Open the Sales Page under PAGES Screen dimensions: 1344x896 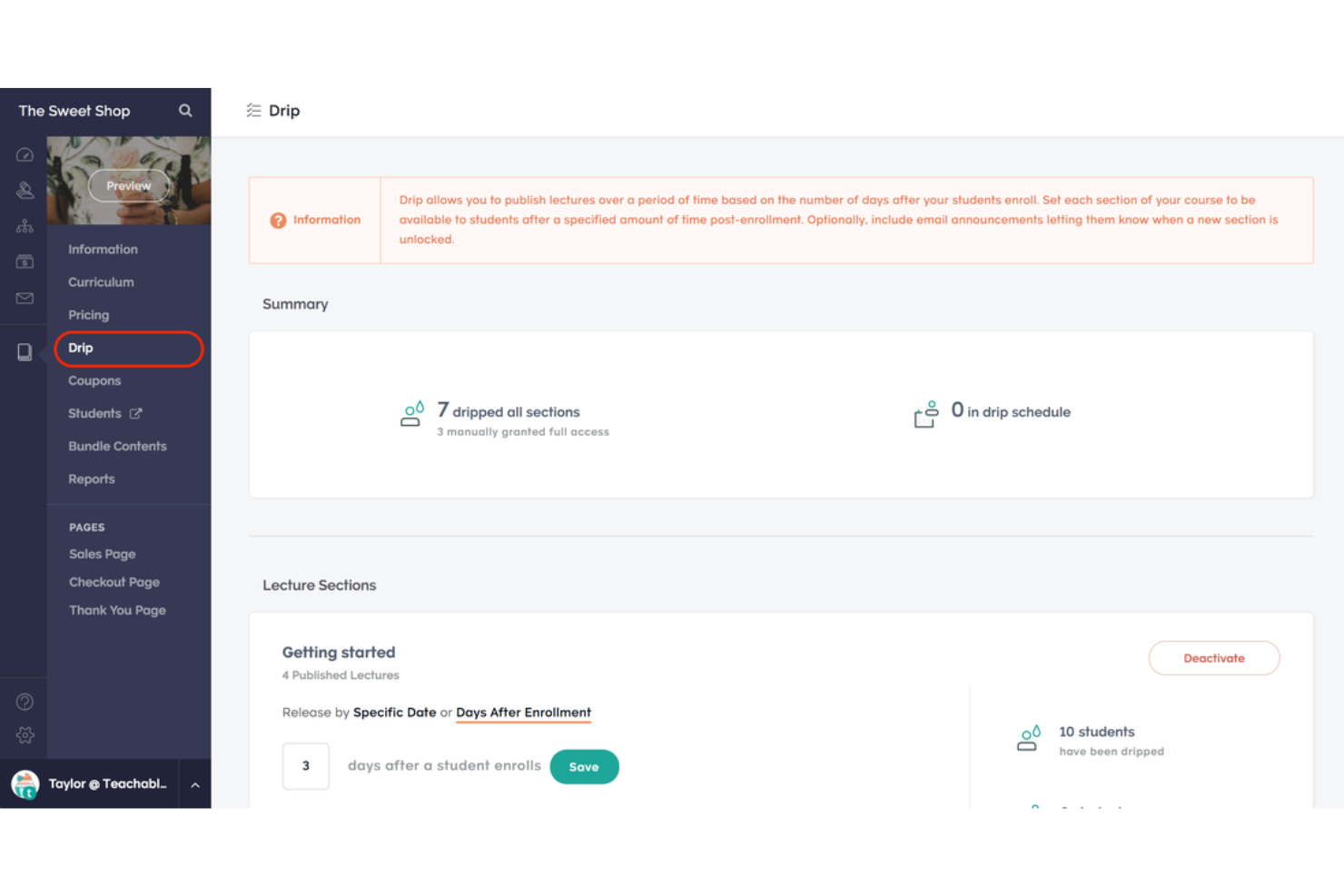point(102,554)
